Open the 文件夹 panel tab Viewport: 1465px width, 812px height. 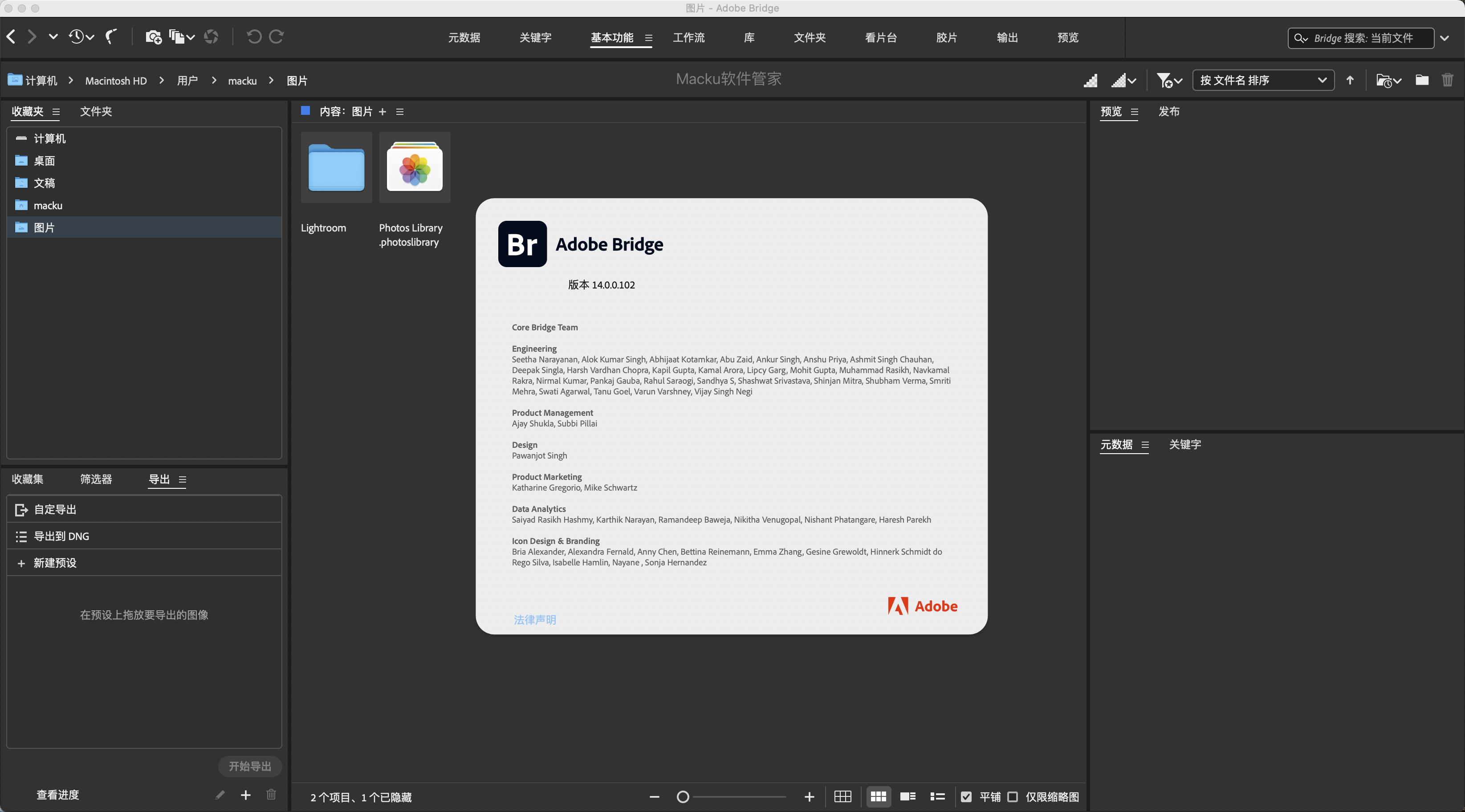(96, 111)
